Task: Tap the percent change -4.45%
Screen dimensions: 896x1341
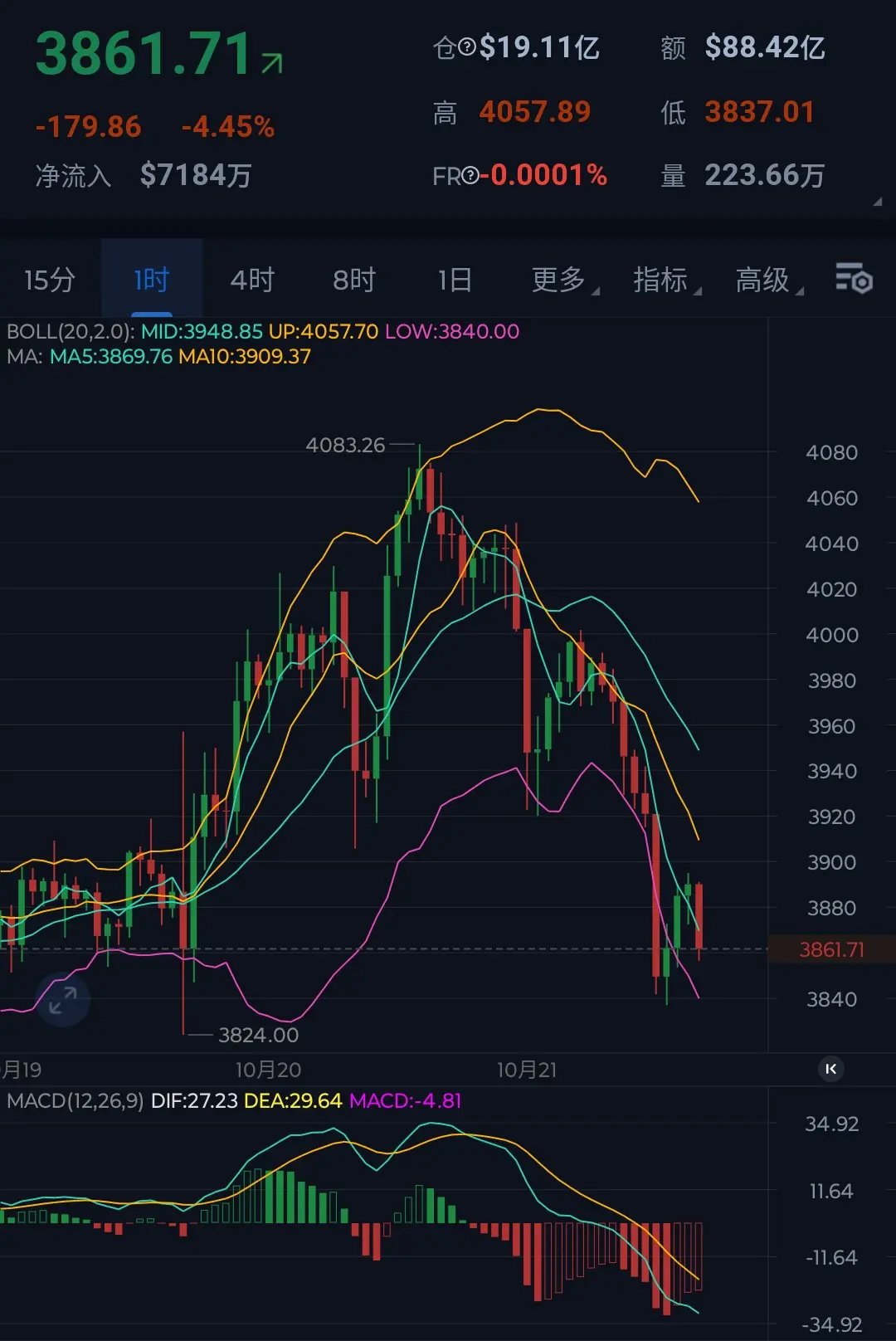Action: [228, 127]
